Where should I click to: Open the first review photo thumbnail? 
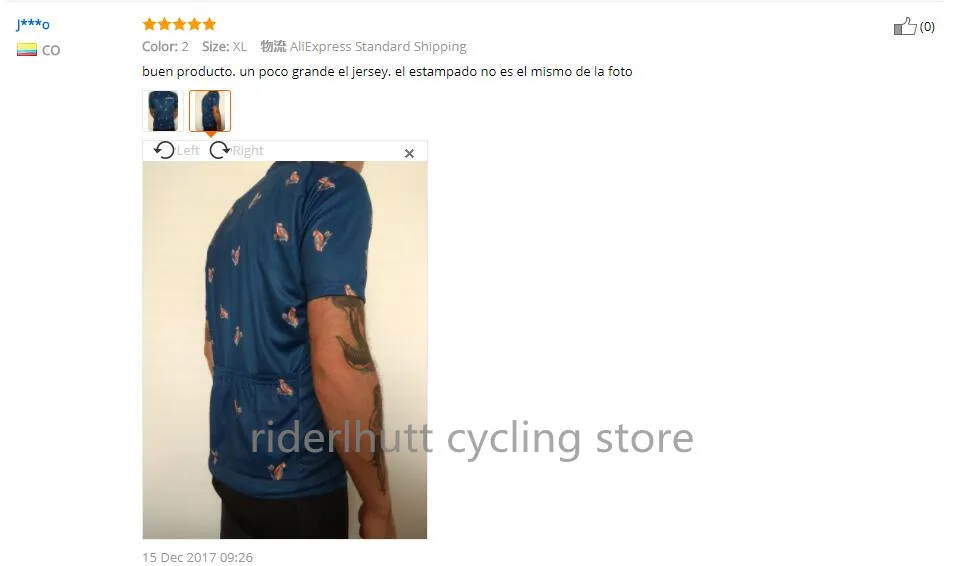coord(163,110)
